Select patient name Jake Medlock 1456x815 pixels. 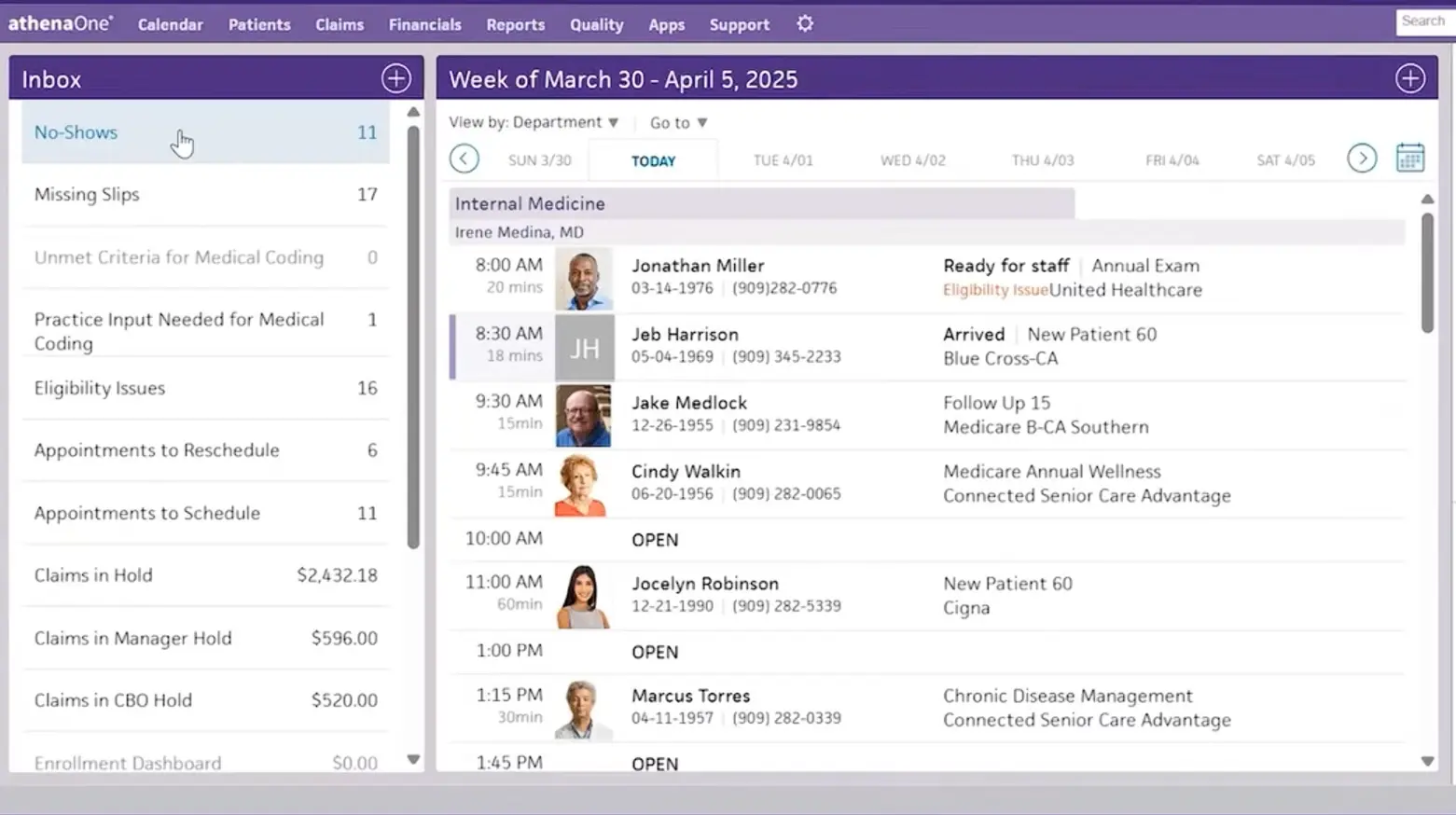point(689,403)
